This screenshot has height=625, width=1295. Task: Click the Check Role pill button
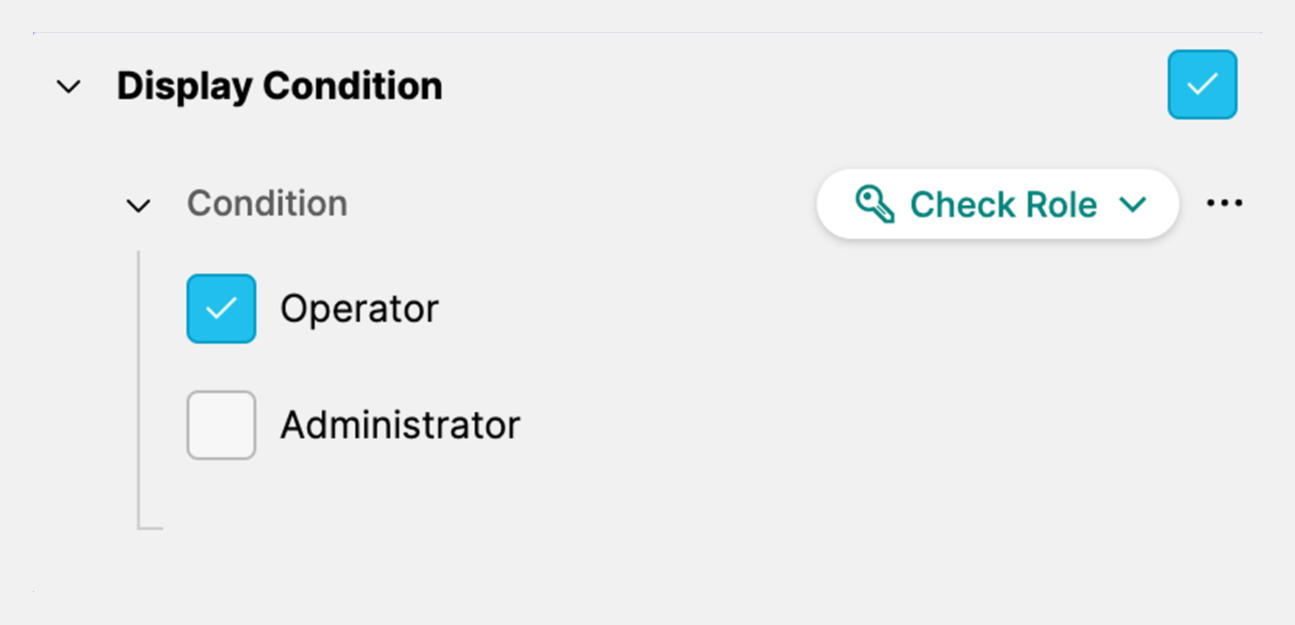point(997,204)
